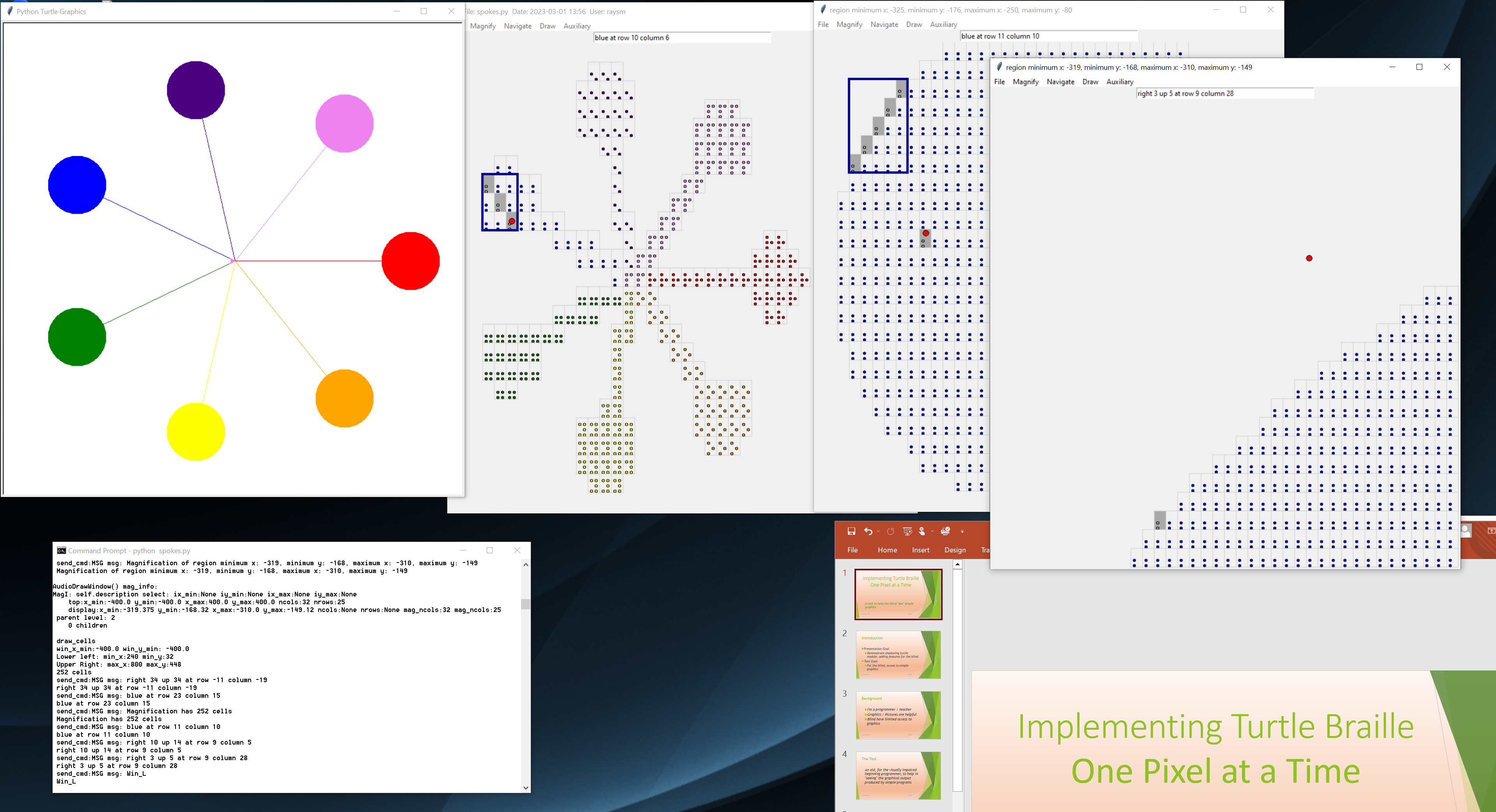1496x812 pixels.
Task: Open Auxiliary menu in spokes.py window
Action: click(577, 26)
